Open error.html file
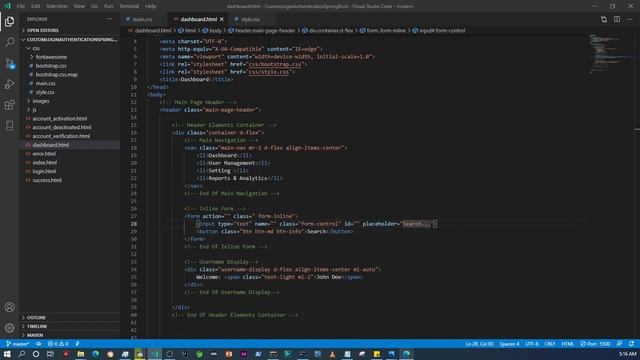 point(44,154)
